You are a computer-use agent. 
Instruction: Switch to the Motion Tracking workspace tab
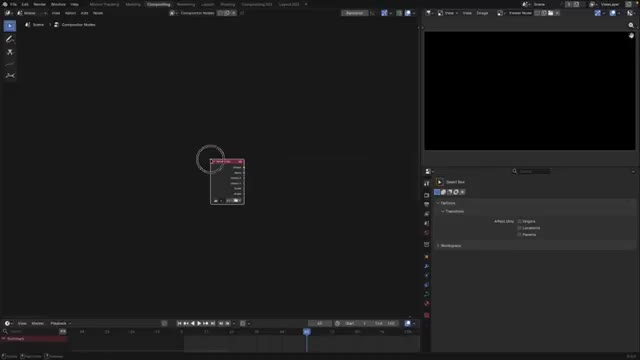(x=104, y=4)
